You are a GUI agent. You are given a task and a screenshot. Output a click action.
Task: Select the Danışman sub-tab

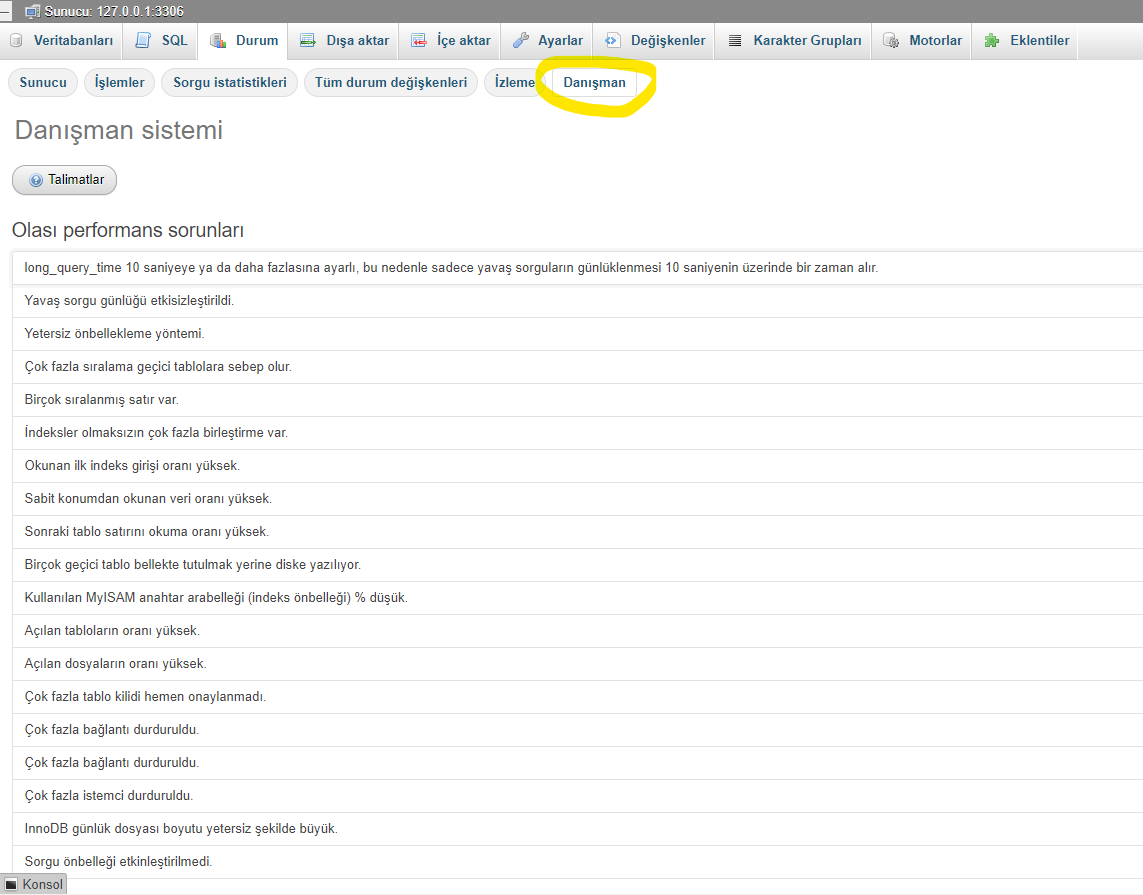(x=594, y=82)
